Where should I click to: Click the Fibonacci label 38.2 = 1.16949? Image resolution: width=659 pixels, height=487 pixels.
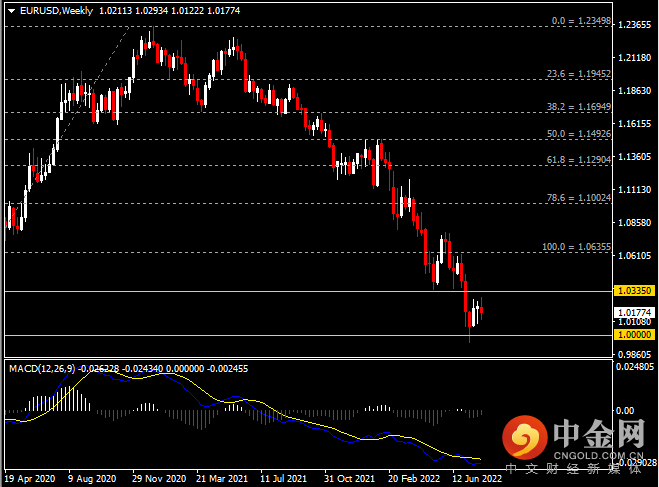tap(579, 107)
